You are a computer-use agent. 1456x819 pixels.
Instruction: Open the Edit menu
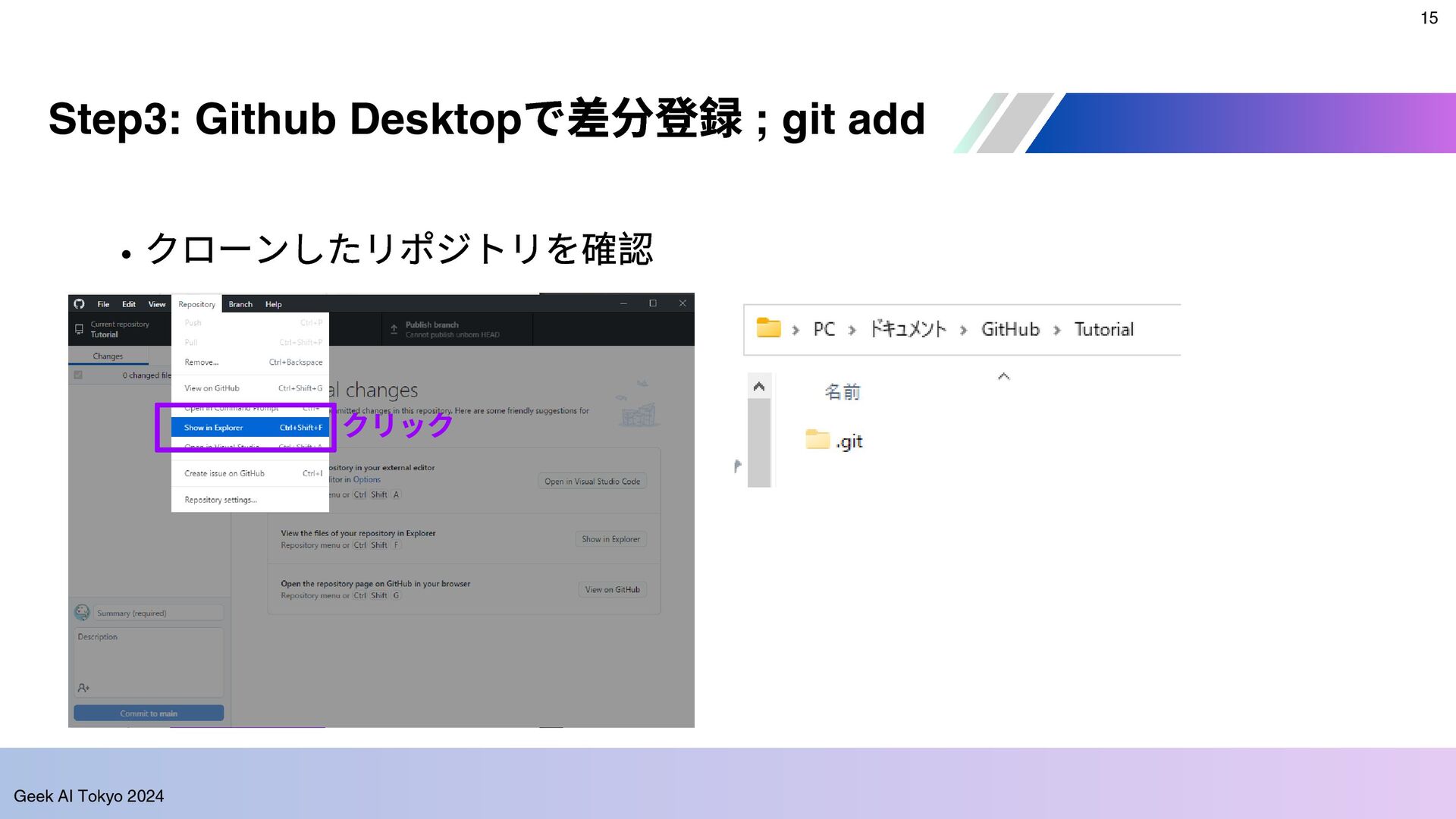coord(129,304)
